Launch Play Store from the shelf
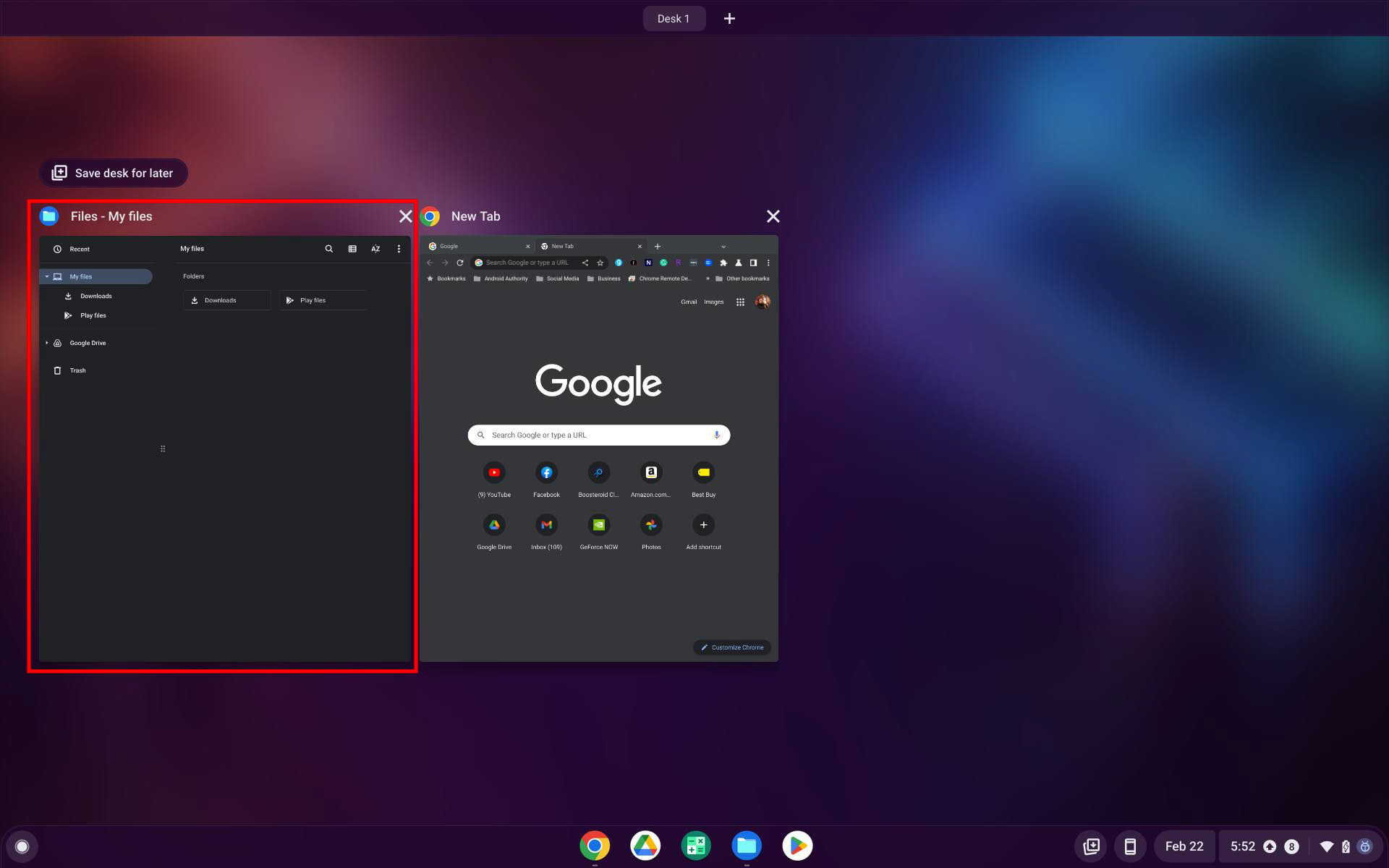Viewport: 1389px width, 868px height. [x=797, y=845]
